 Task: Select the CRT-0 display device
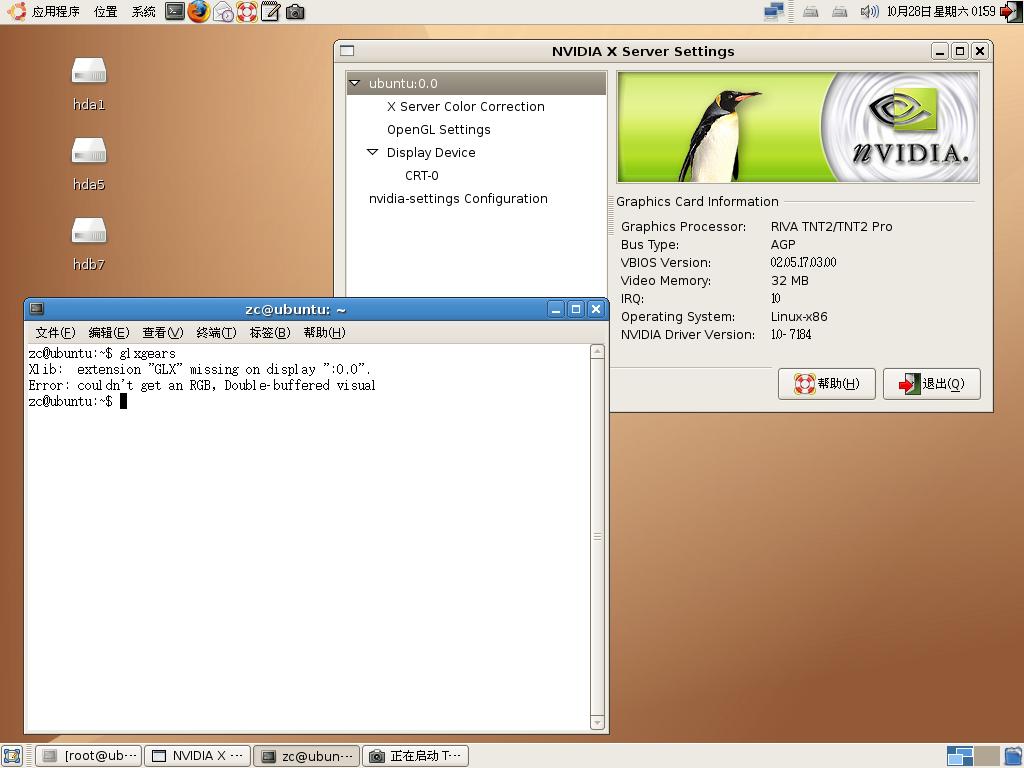pyautogui.click(x=422, y=175)
